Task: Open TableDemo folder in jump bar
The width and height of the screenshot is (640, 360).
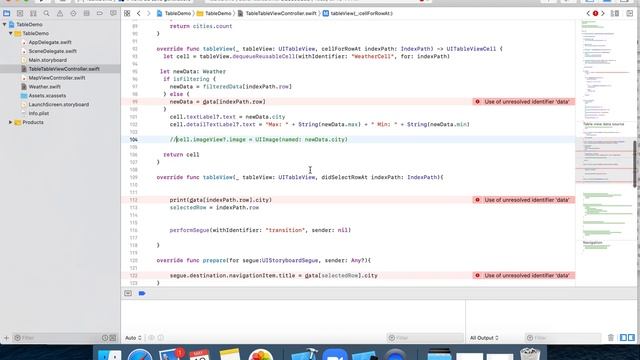Action: [214, 13]
